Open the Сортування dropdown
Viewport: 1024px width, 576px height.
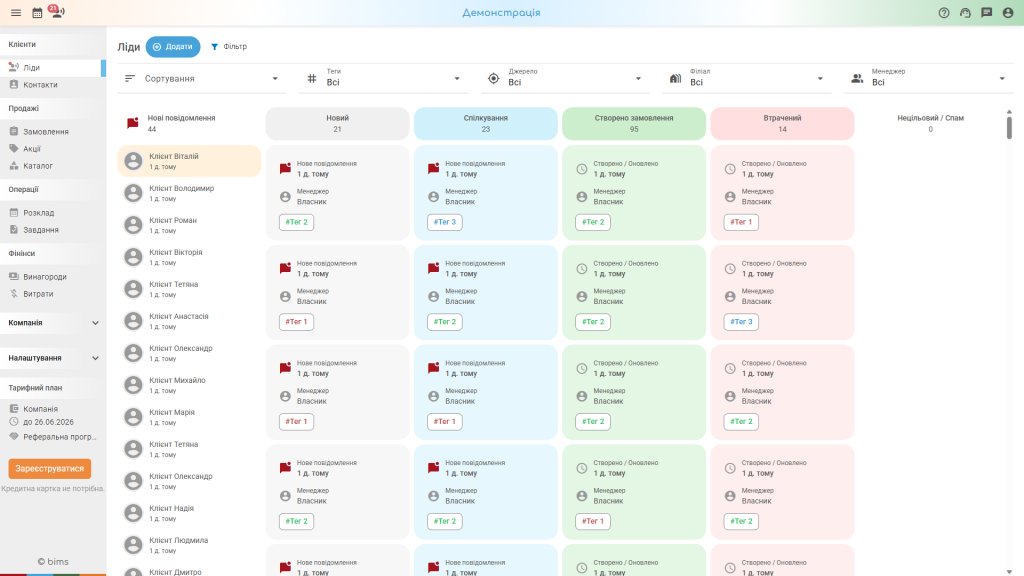coord(201,78)
